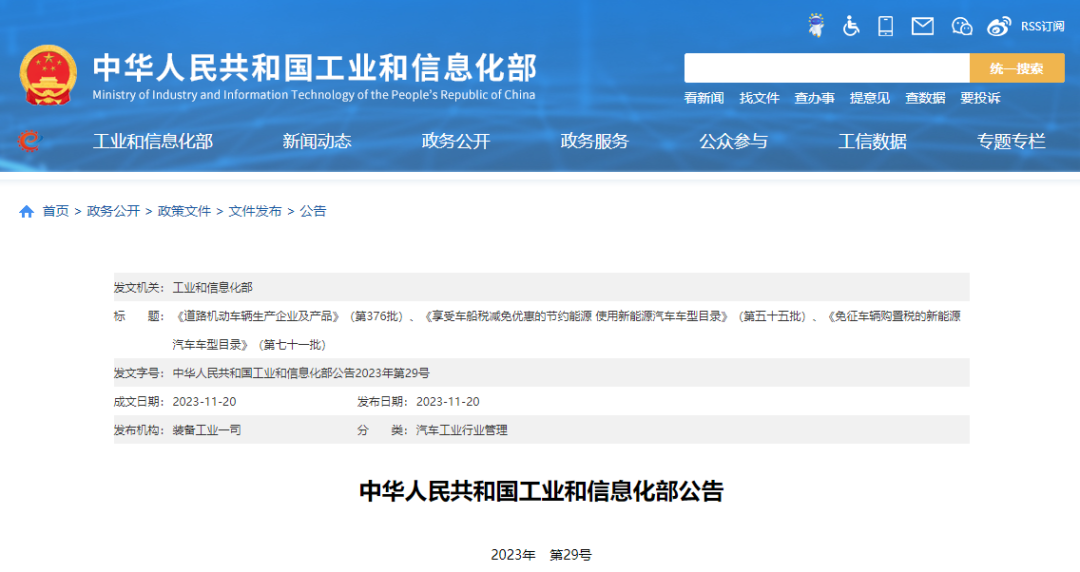Open the mobile phone version icon
The image size is (1080, 572).
tap(886, 26)
